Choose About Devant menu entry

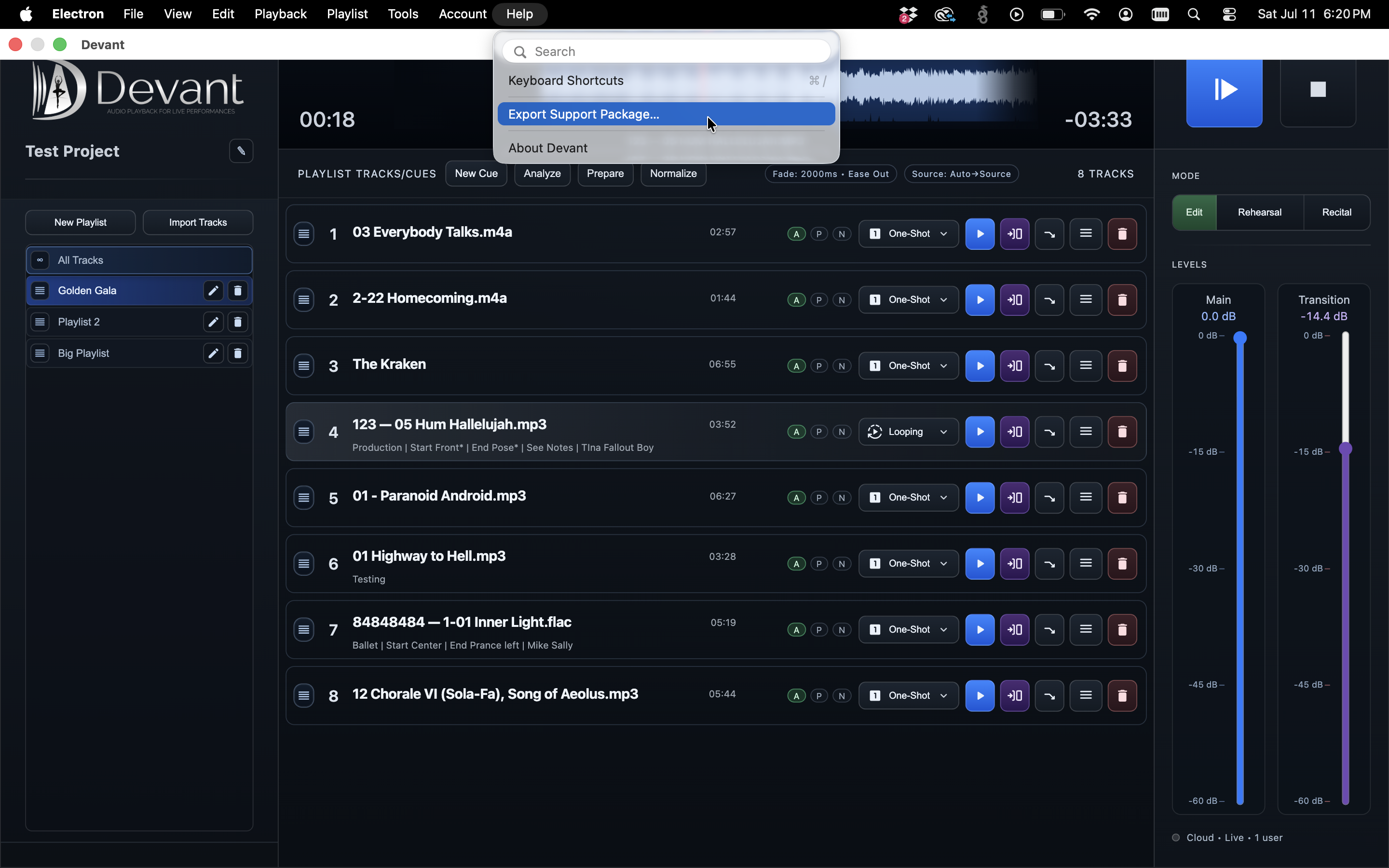point(666,148)
